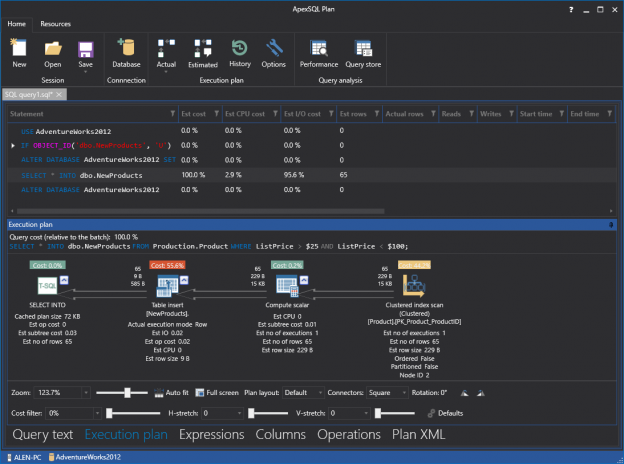Click the Auto fit button
Screen dimensions: 624x464
click(172, 393)
